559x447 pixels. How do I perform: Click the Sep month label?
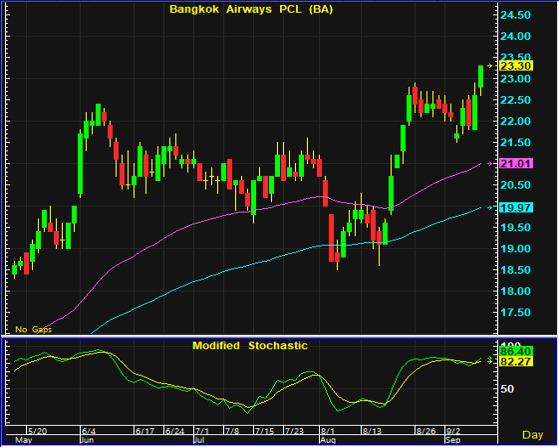coord(453,440)
